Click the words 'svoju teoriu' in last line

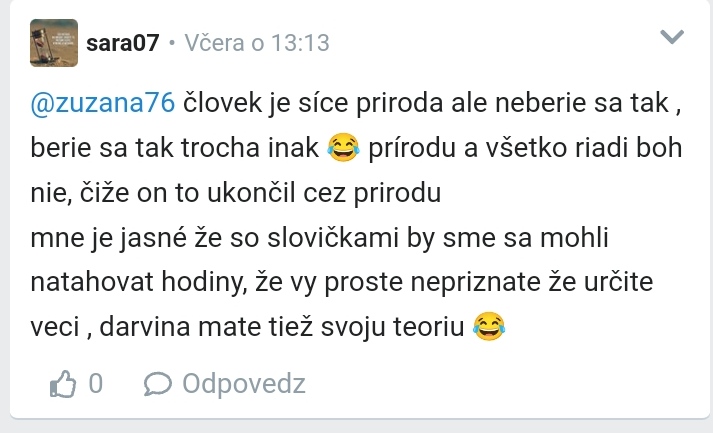tap(392, 327)
